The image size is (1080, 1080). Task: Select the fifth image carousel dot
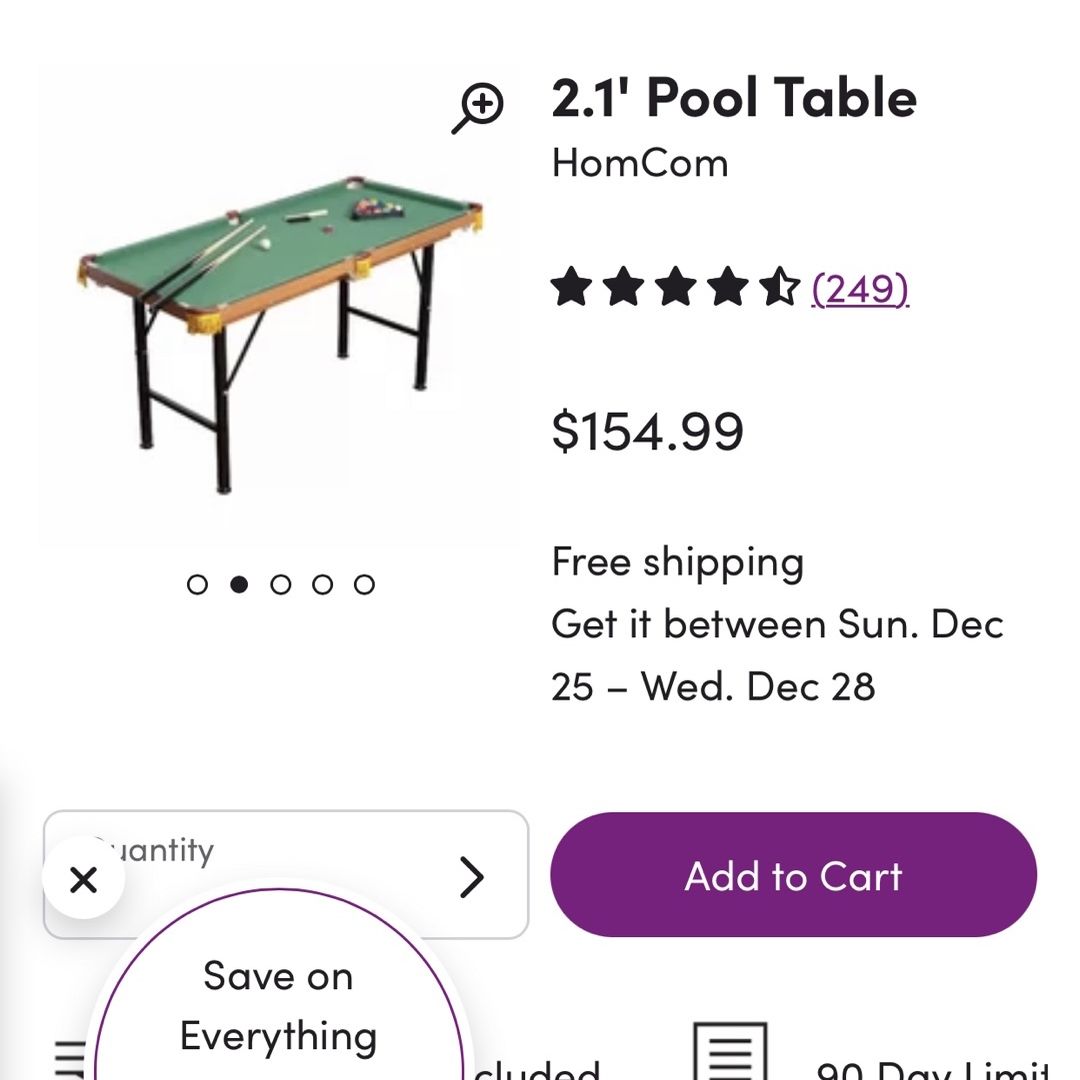364,585
